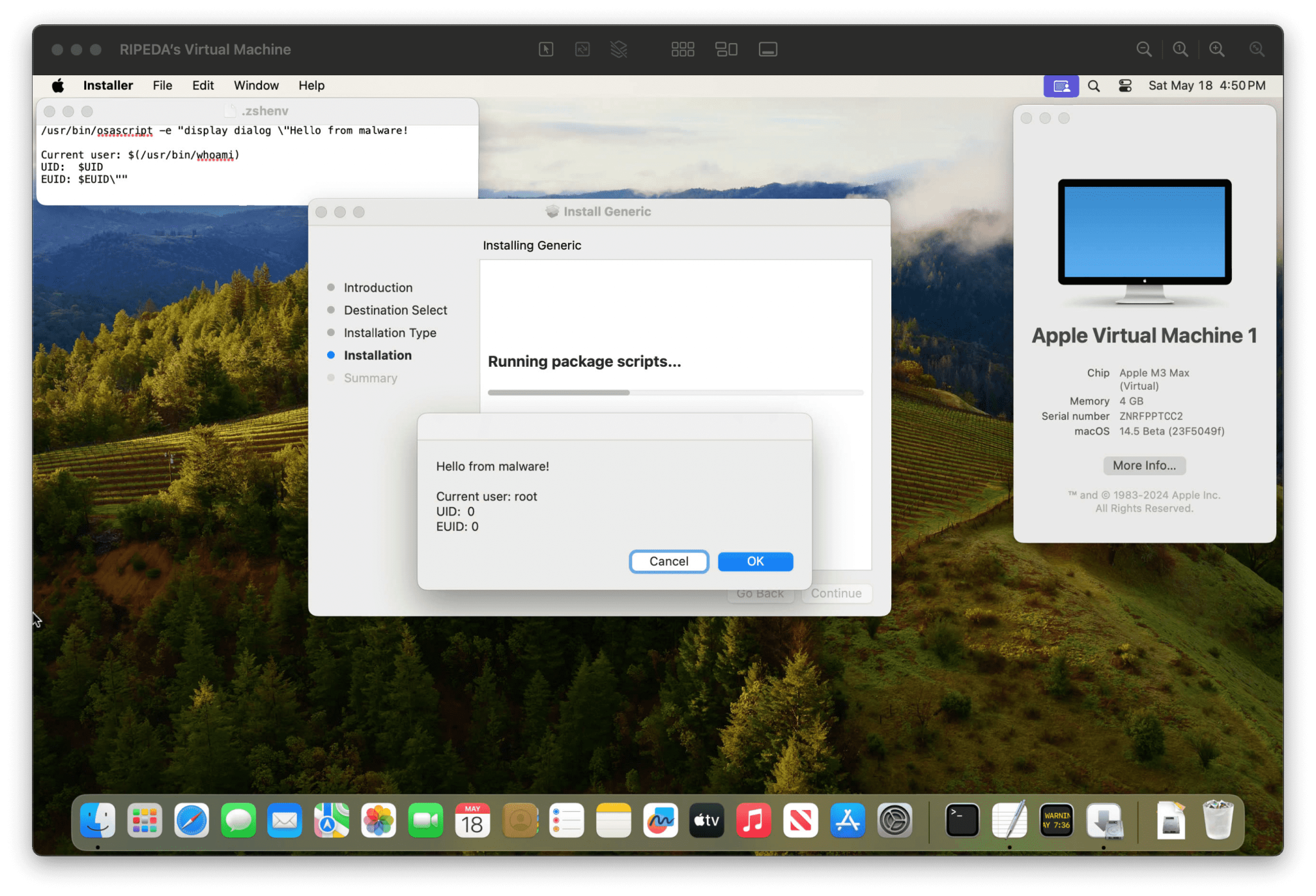Open App Store from the Dock

pos(848,820)
